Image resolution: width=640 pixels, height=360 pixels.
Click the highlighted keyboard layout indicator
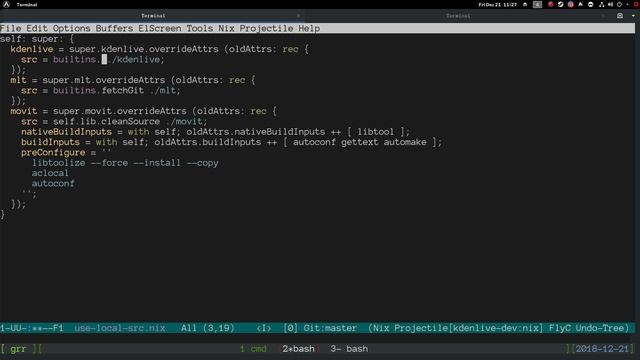point(538,4)
